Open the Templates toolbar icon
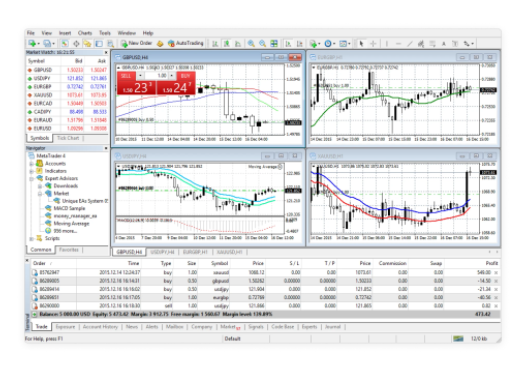The image size is (522, 379). coord(343,43)
